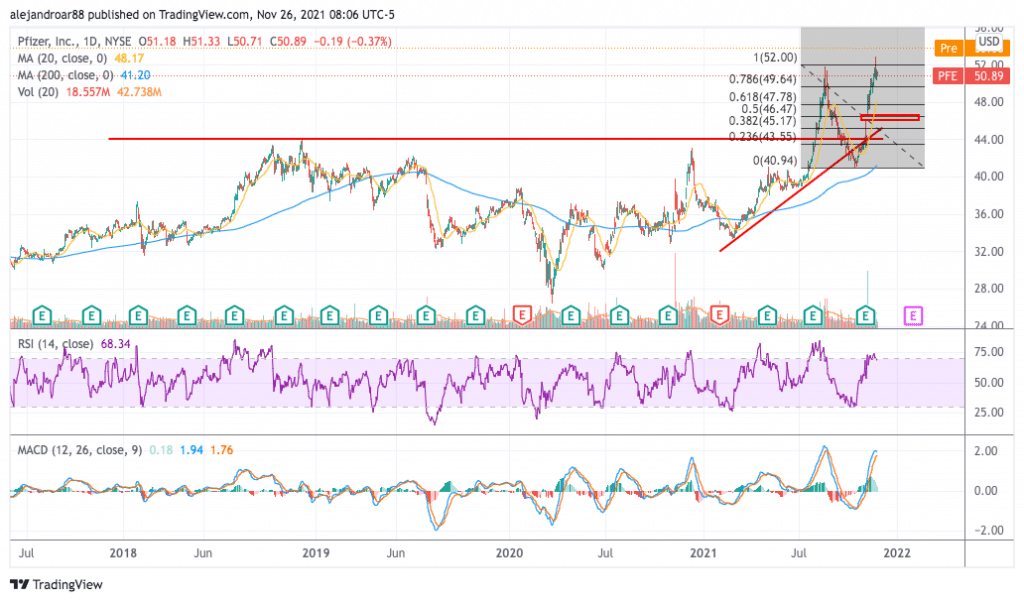
Task: Click the 1.76 MACD signal value
Action: click(x=222, y=450)
